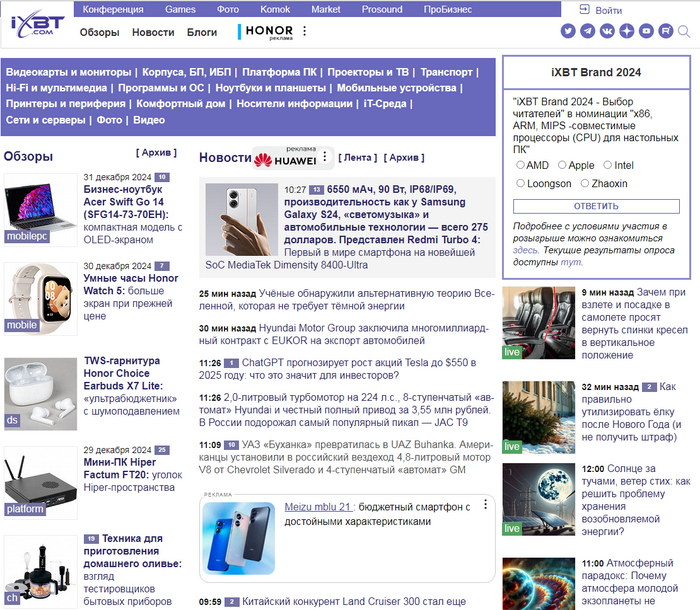Open comments badge 13 on Redmi Turbo 4 news

click(x=317, y=190)
